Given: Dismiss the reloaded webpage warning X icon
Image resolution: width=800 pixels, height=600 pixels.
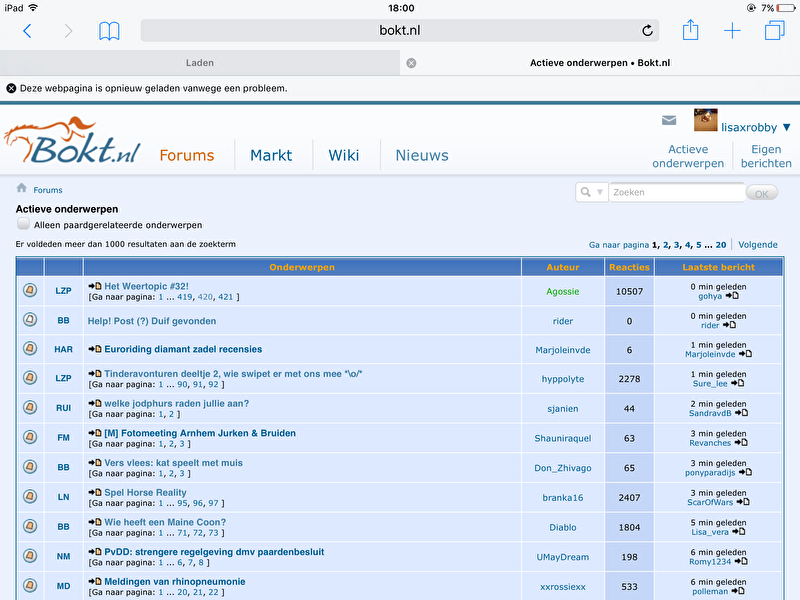Looking at the screenshot, I should pyautogui.click(x=11, y=88).
